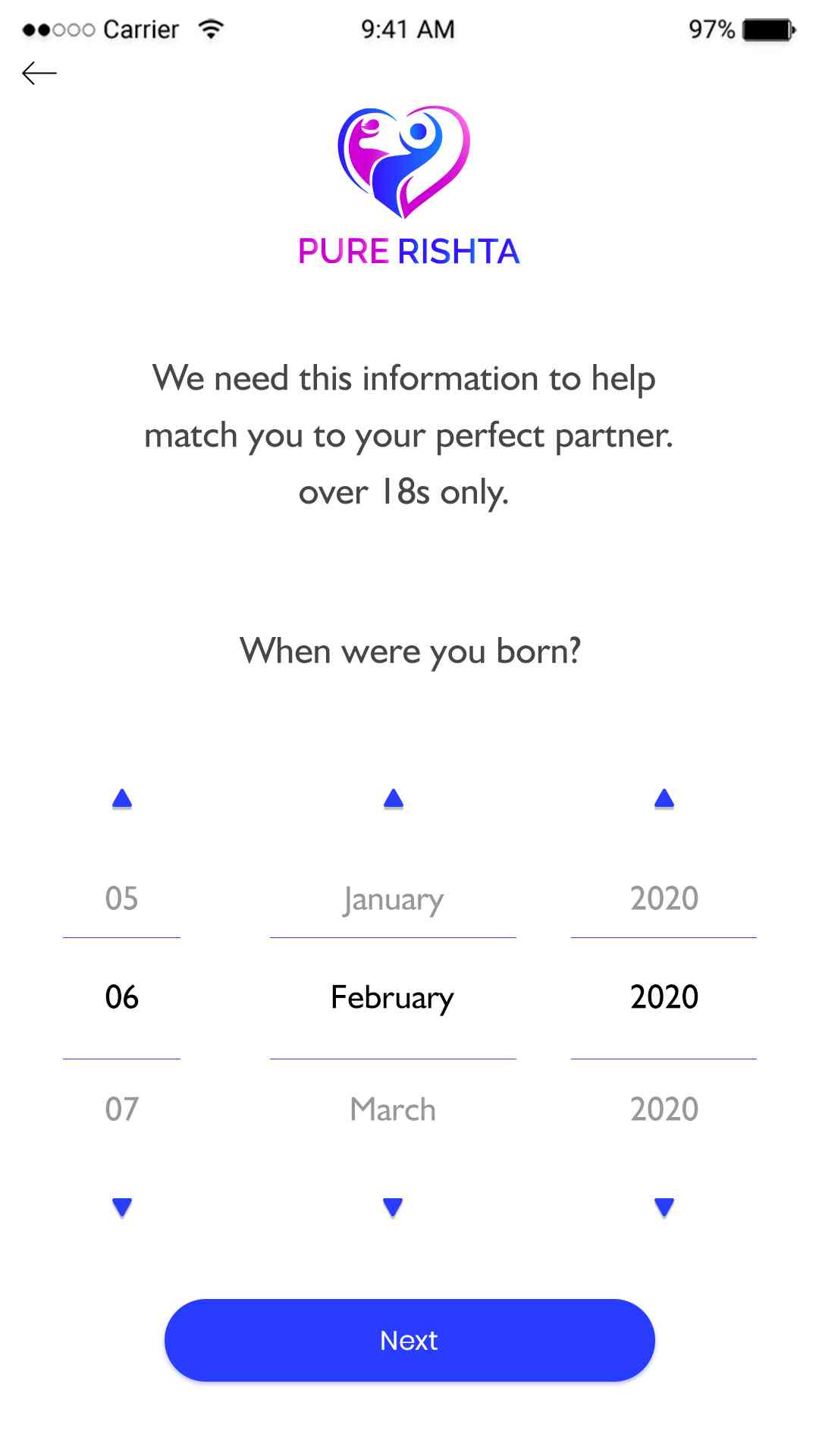Select the highlighted day 06

(121, 997)
